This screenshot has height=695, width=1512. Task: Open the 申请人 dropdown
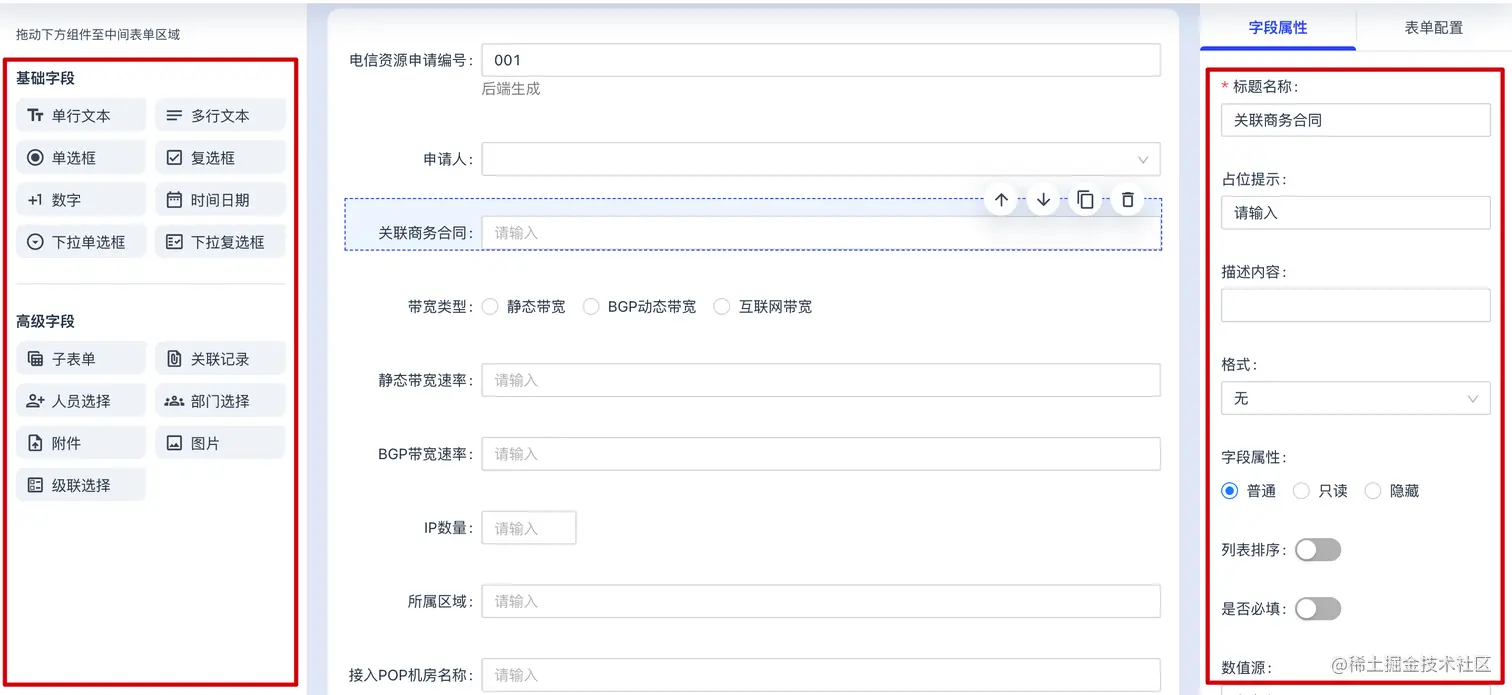(x=821, y=159)
